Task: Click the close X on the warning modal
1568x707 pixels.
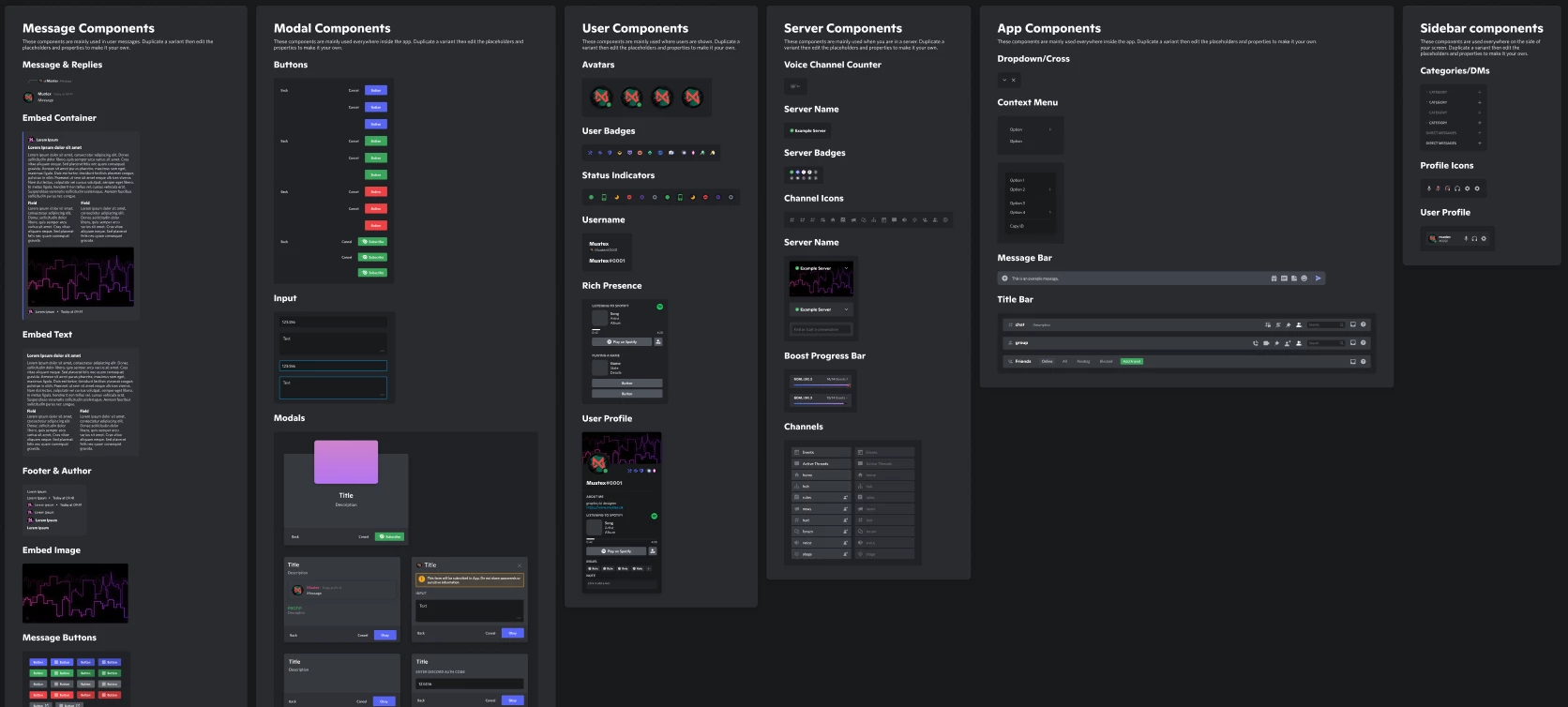Action: (520, 565)
